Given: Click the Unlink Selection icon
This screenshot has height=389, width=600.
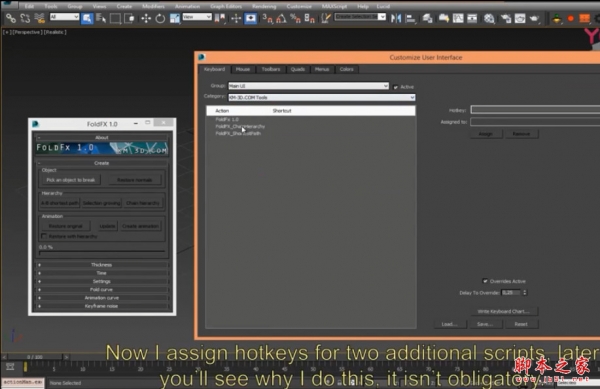Looking at the screenshot, I should click(25, 18).
